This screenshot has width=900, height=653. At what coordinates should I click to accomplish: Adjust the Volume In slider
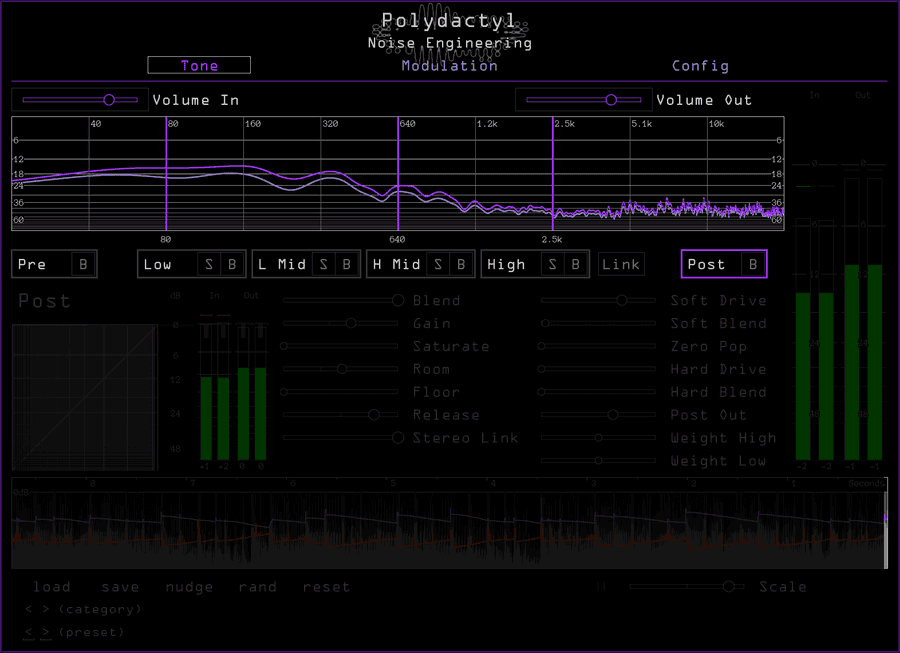tap(80, 100)
